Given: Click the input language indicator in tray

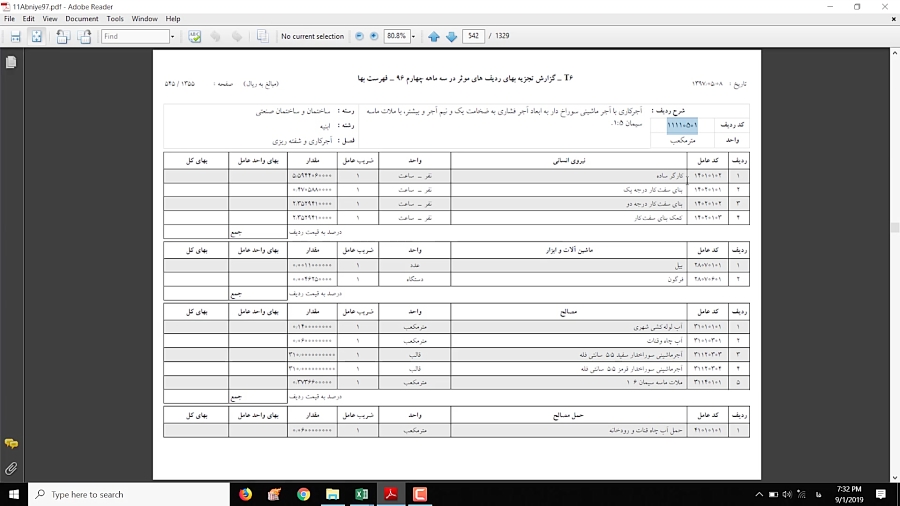Looking at the screenshot, I should click(x=818, y=494).
